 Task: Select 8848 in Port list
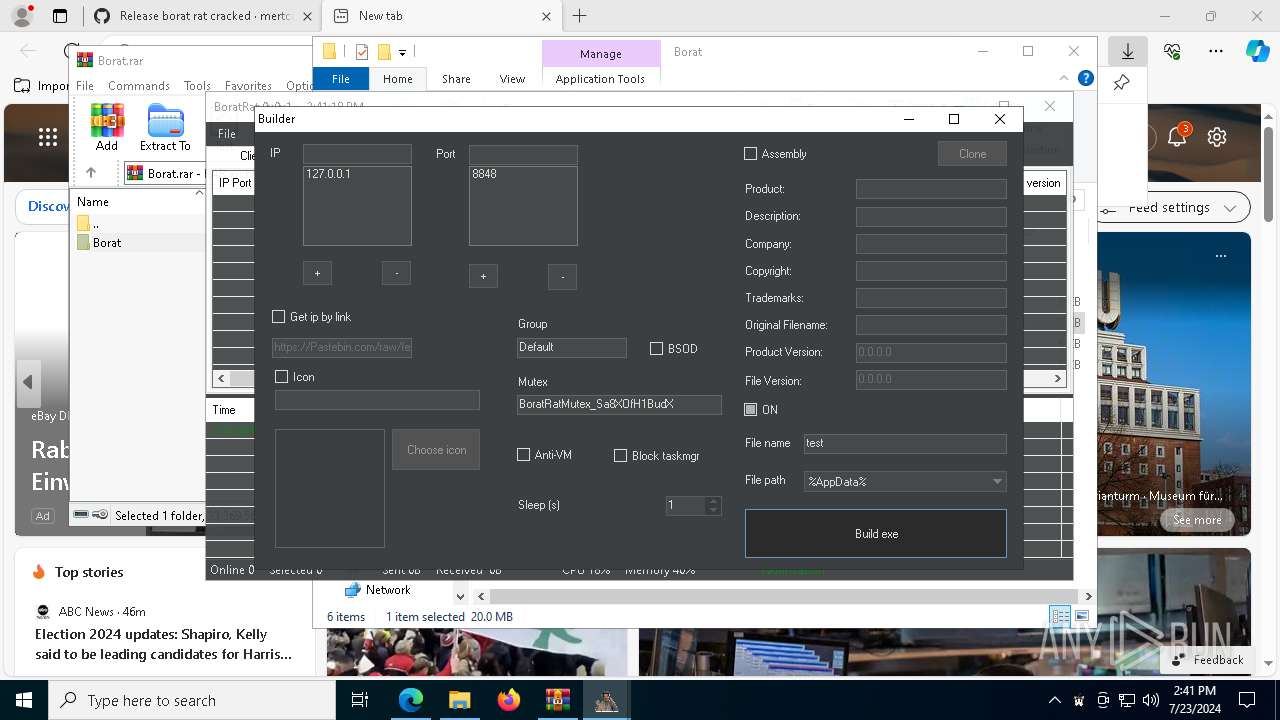(485, 174)
